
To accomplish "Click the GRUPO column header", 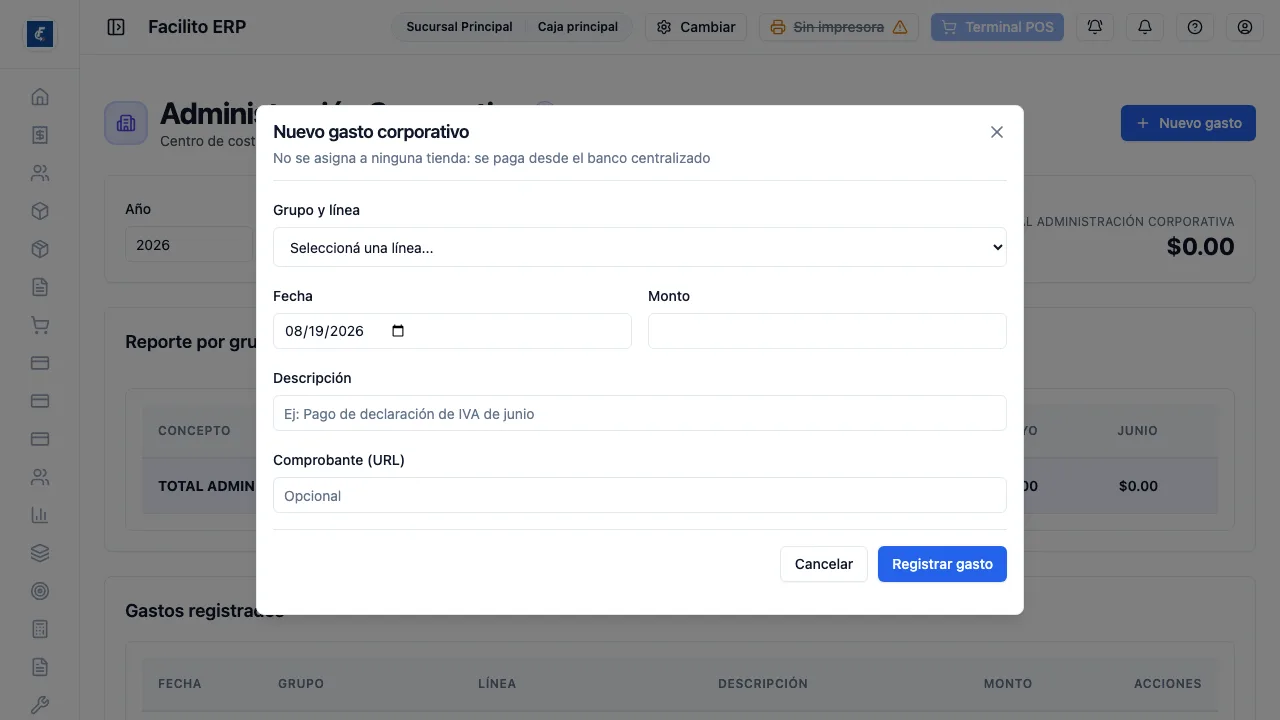I will pyautogui.click(x=301, y=684).
